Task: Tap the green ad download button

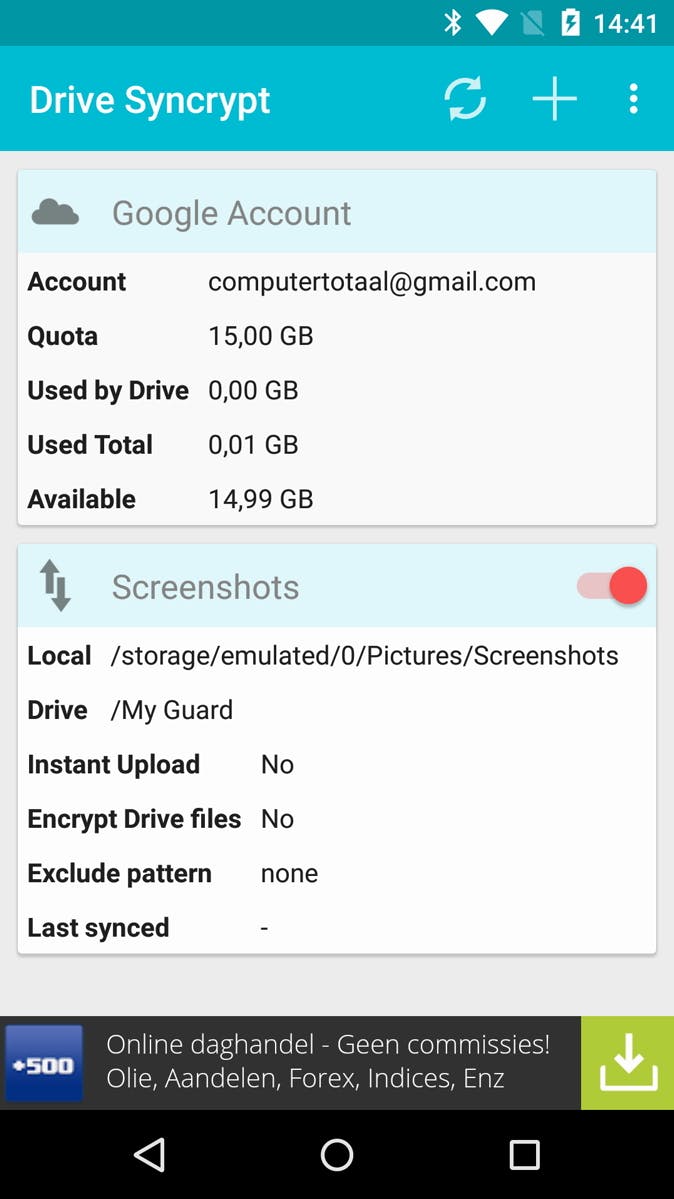Action: point(628,1062)
